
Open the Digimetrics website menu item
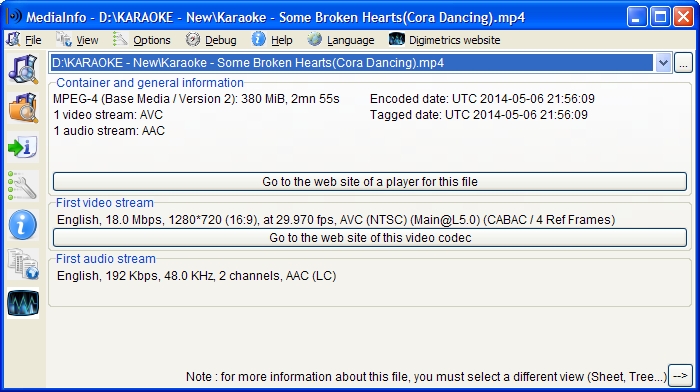tap(444, 40)
